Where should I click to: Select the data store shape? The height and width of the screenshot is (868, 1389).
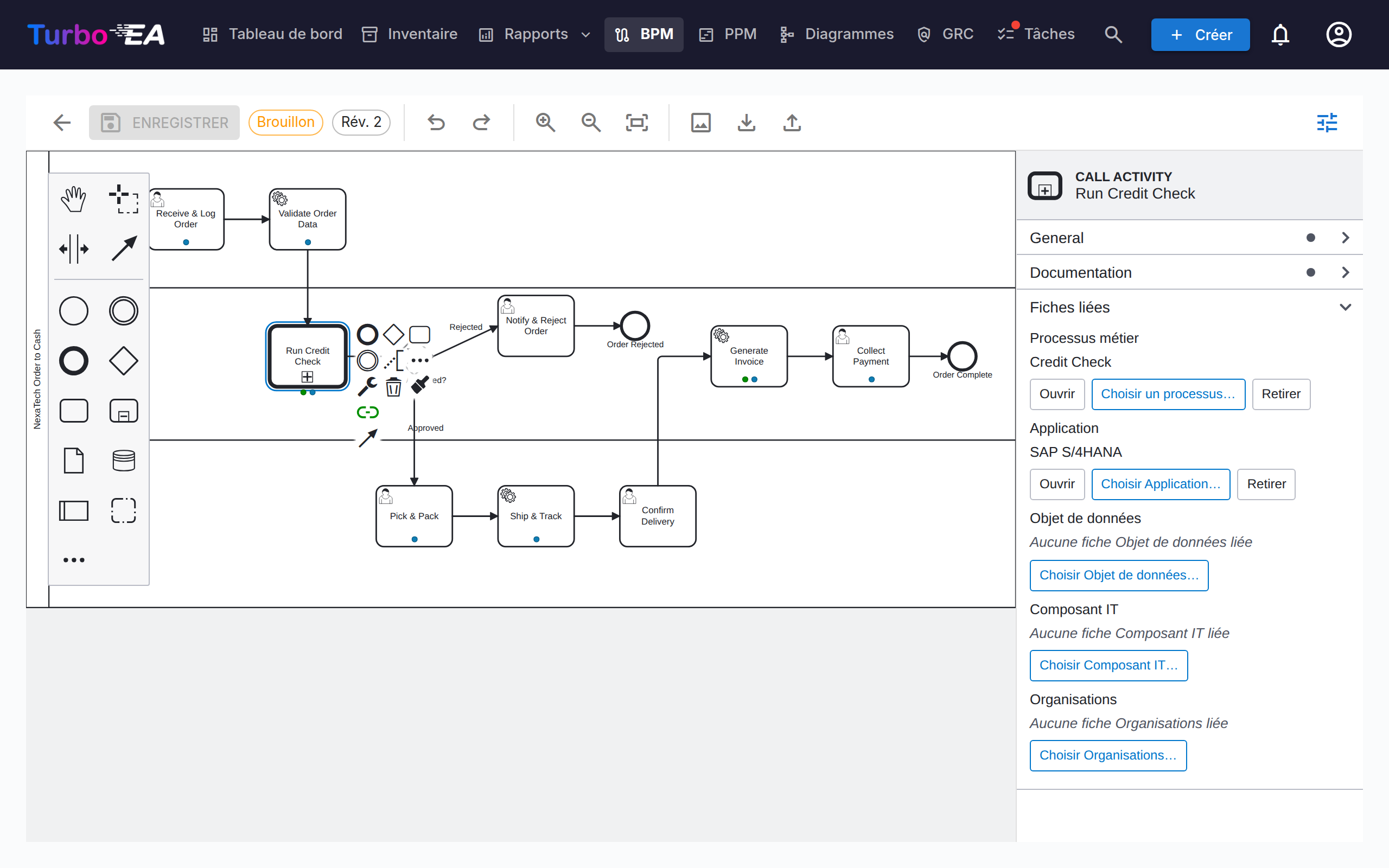(123, 461)
